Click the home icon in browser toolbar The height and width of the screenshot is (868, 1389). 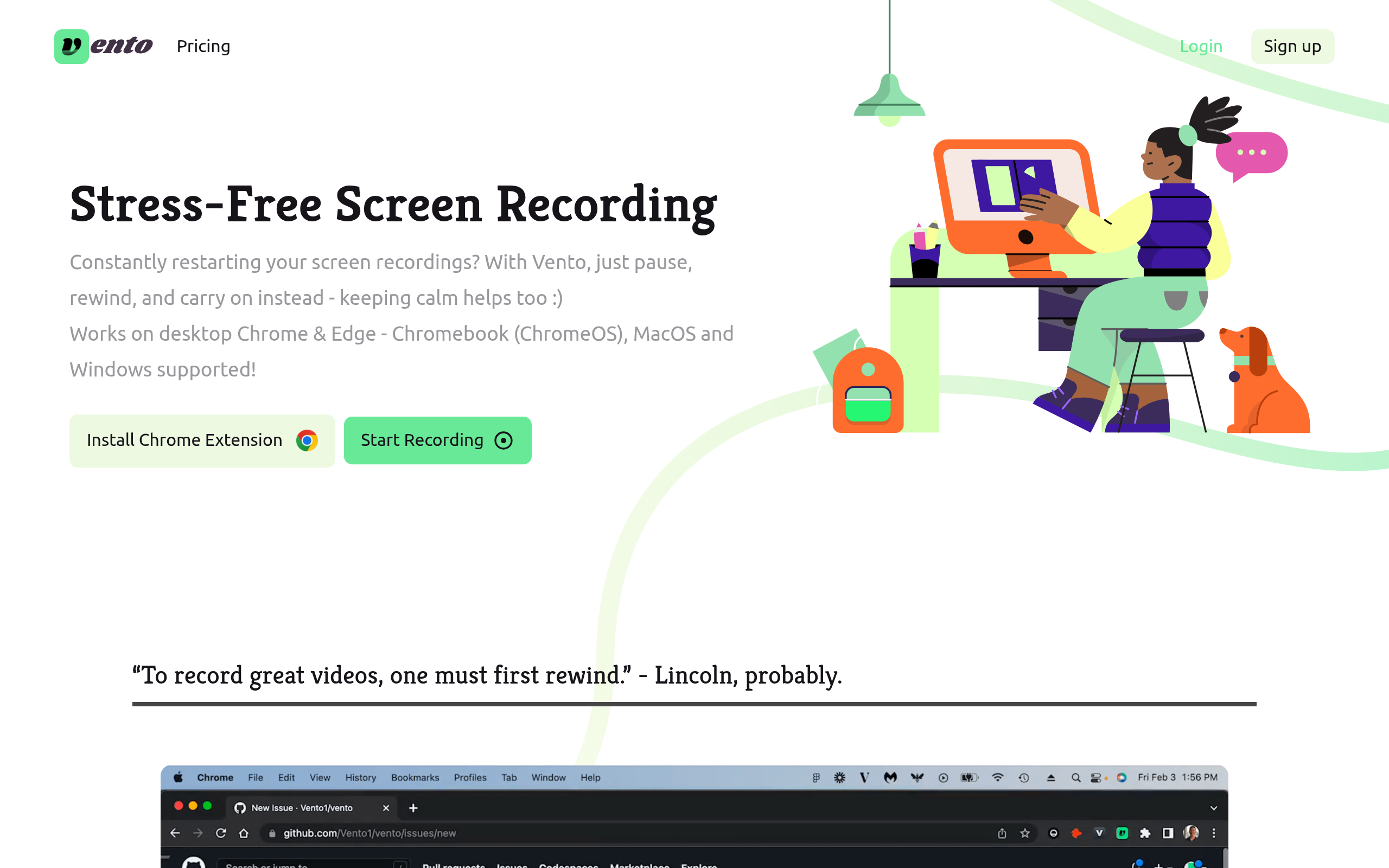tap(244, 833)
